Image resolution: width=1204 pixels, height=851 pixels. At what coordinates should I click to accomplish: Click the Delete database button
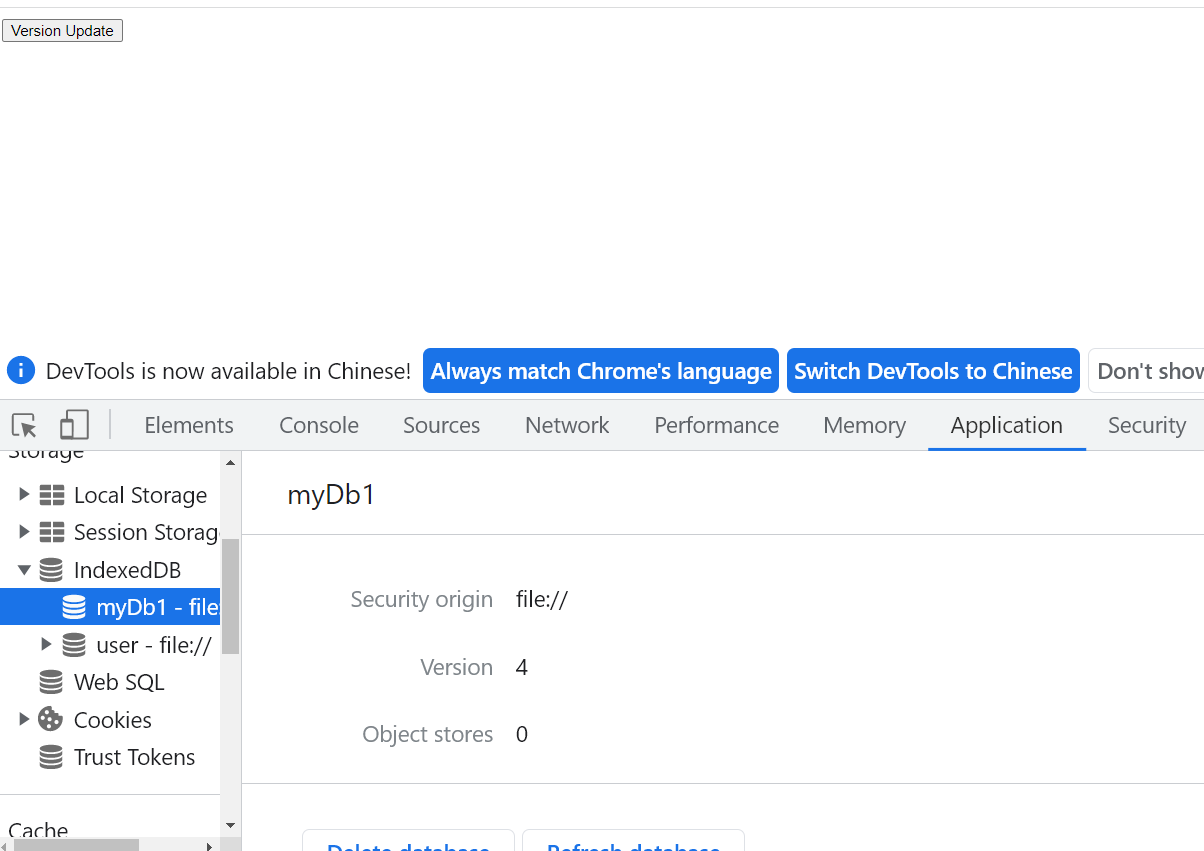[408, 841]
